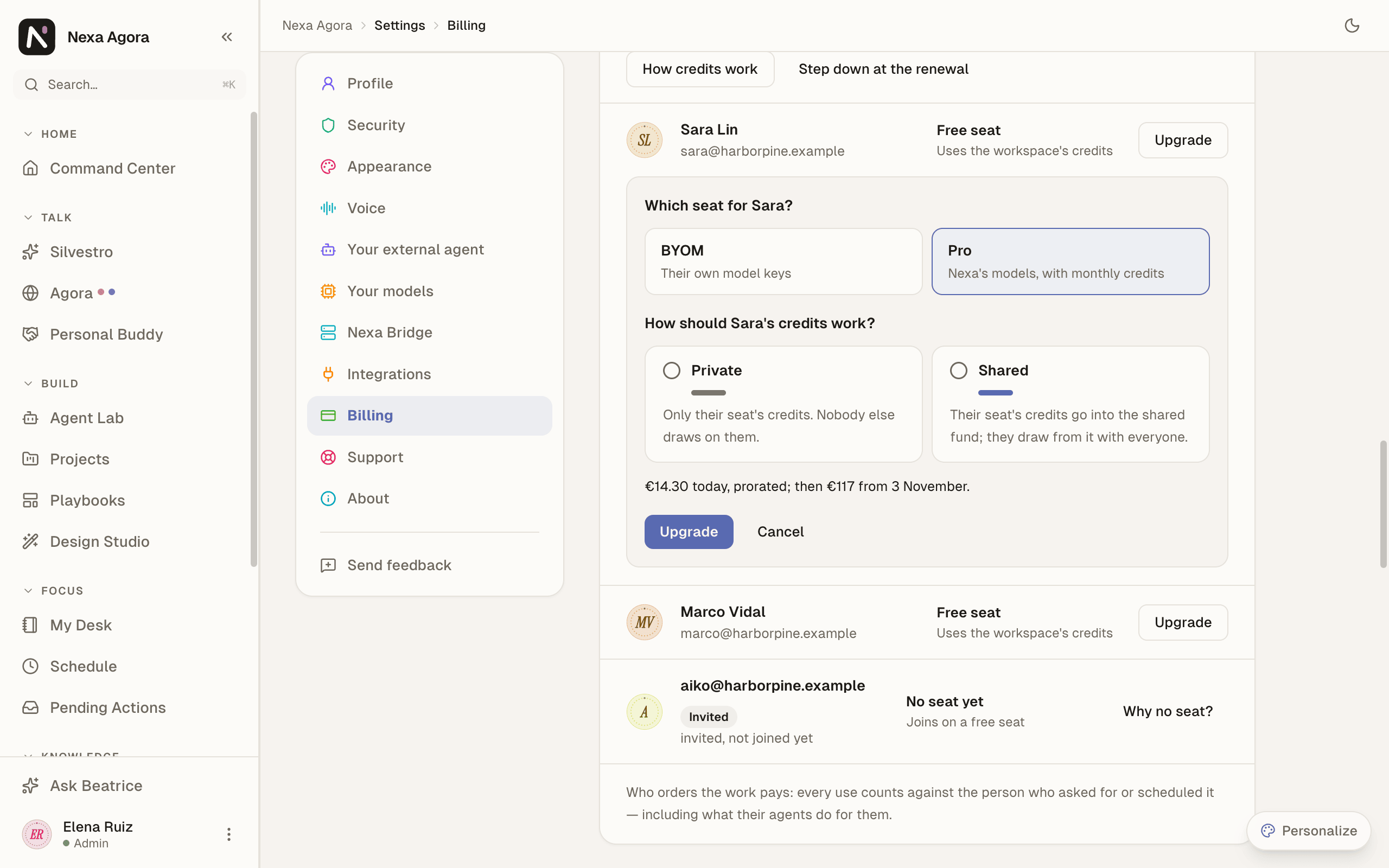Screen dimensions: 1389x868
Task: Toggle dark mode moon icon
Action: (x=1352, y=26)
